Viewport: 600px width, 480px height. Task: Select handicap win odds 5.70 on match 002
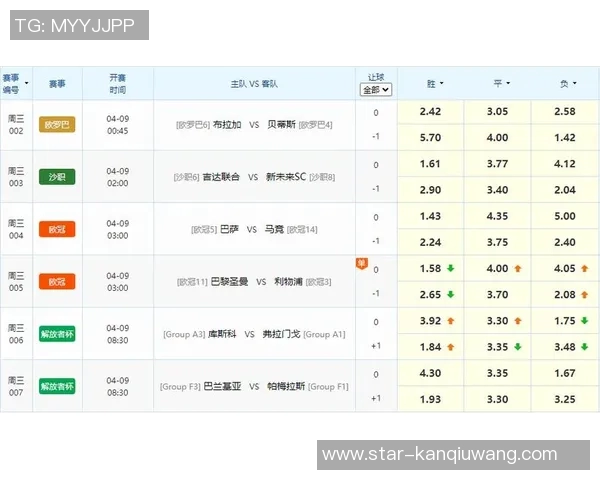(x=430, y=137)
